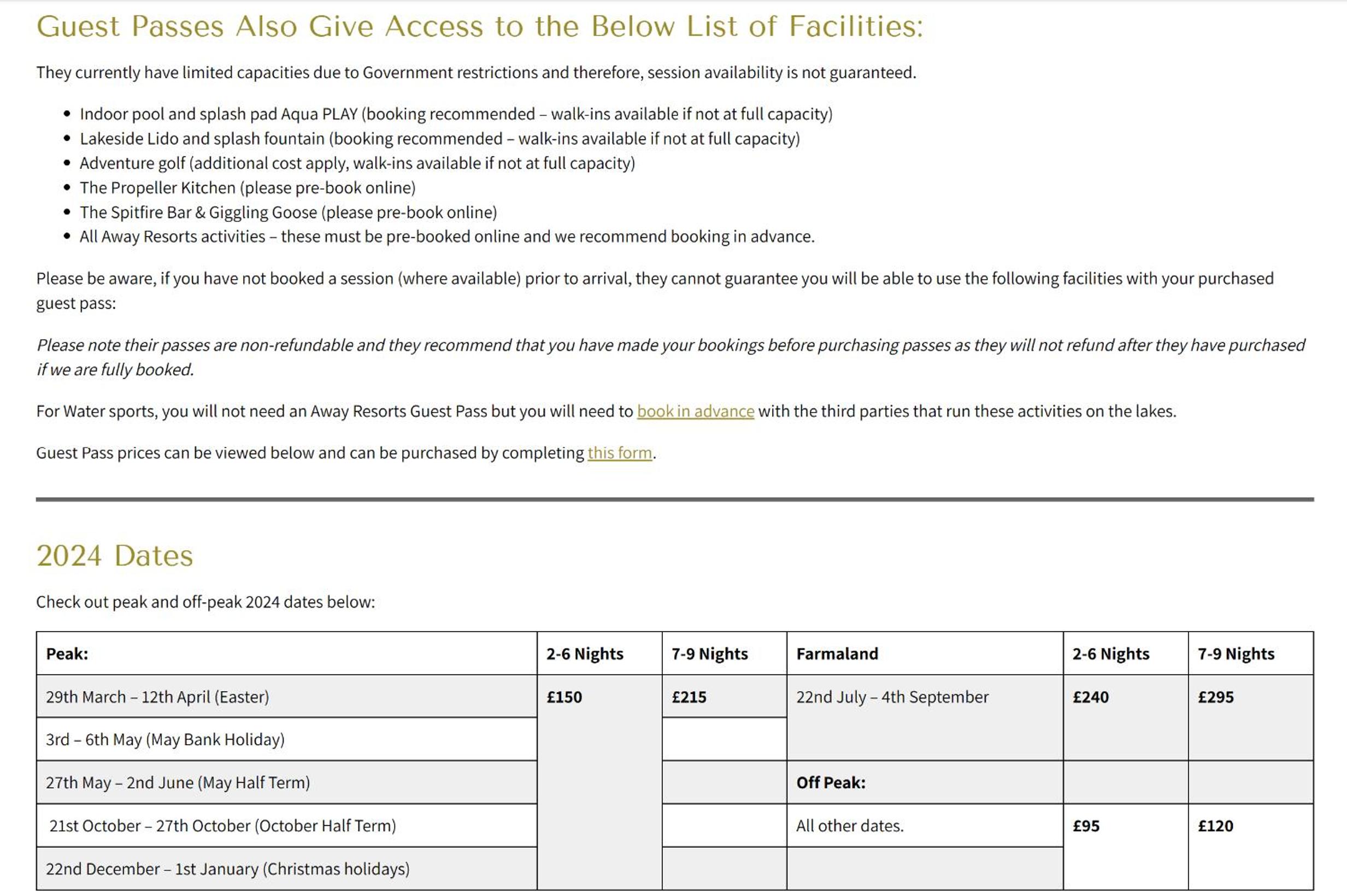Open the 'book in advance' link
Screen dimensions: 1347x896
(x=695, y=411)
